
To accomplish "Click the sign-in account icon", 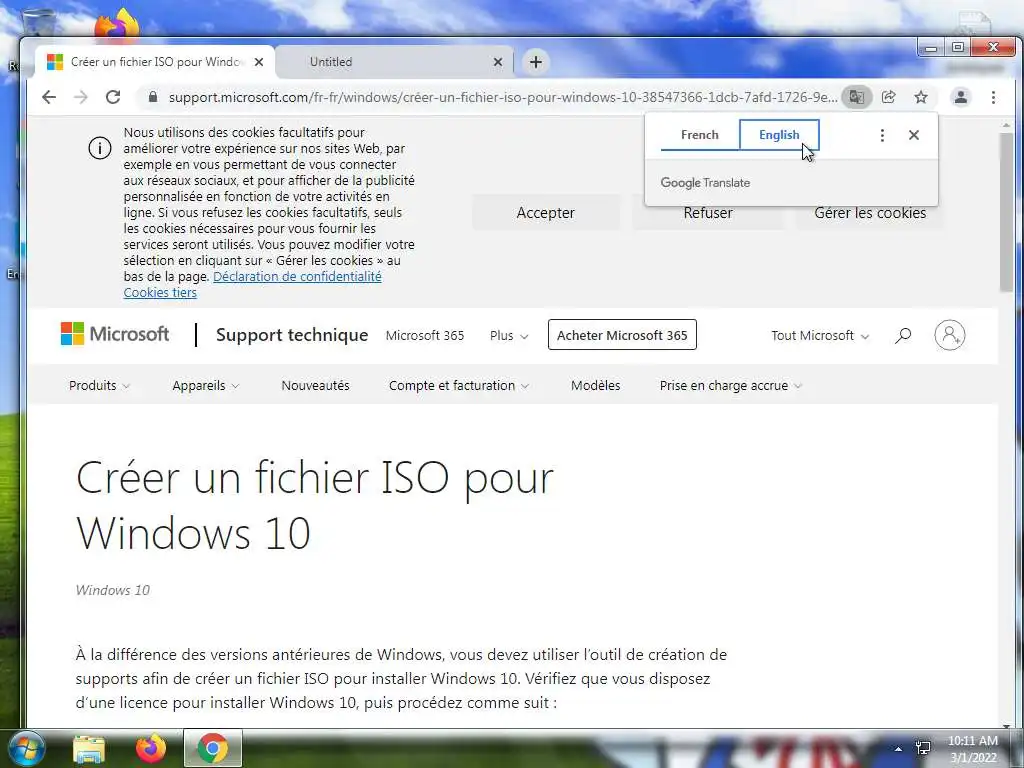I will [x=950, y=336].
